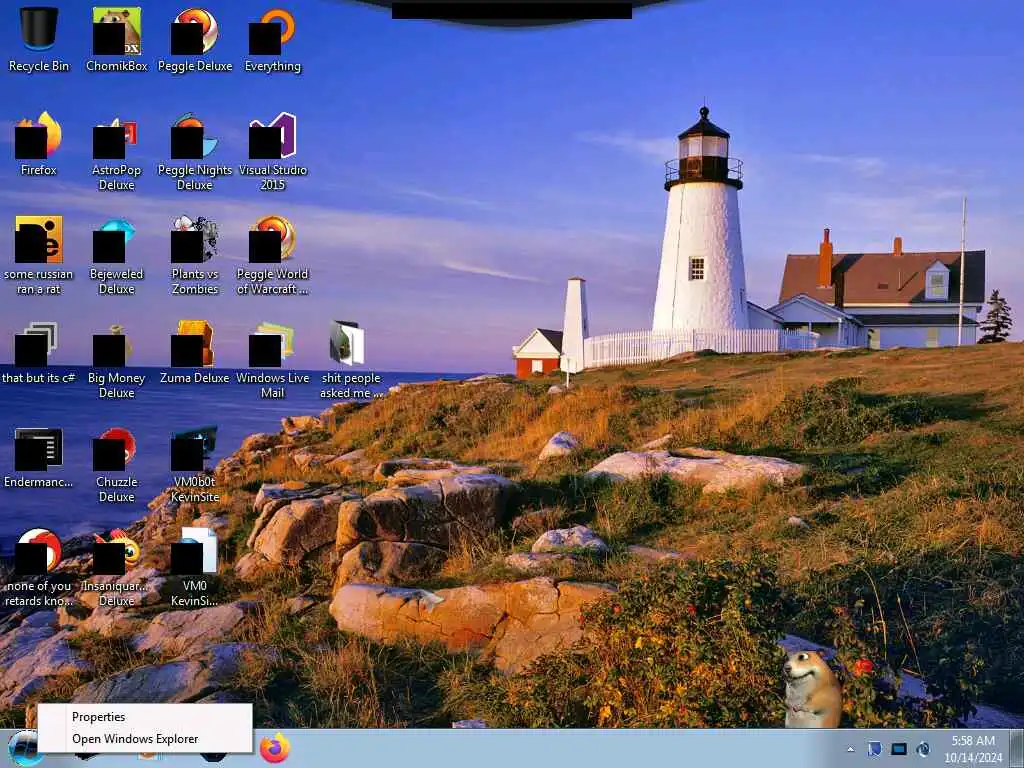Choose Open Windows Explorer from context menu

click(x=144, y=739)
